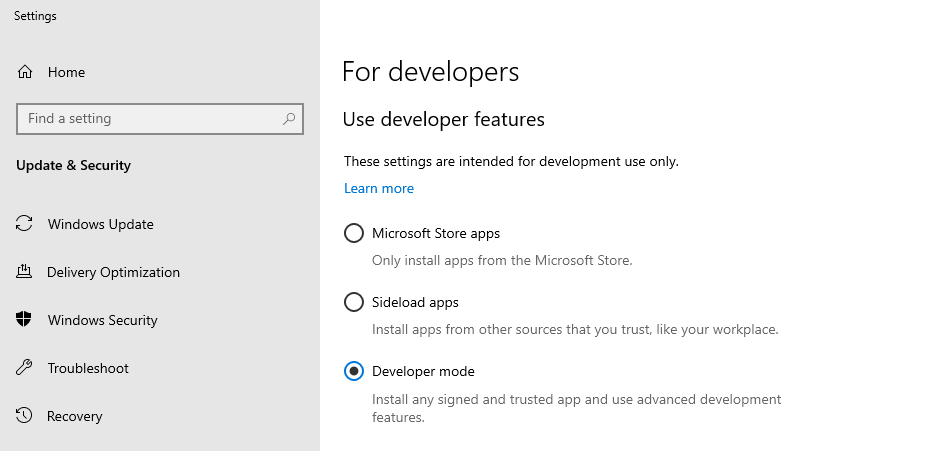This screenshot has width=949, height=451.
Task: Select the Microsoft Store apps radio button
Action: click(x=353, y=233)
